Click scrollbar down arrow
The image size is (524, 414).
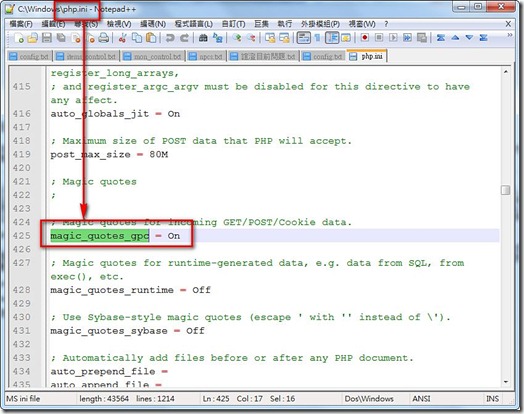click(506, 382)
